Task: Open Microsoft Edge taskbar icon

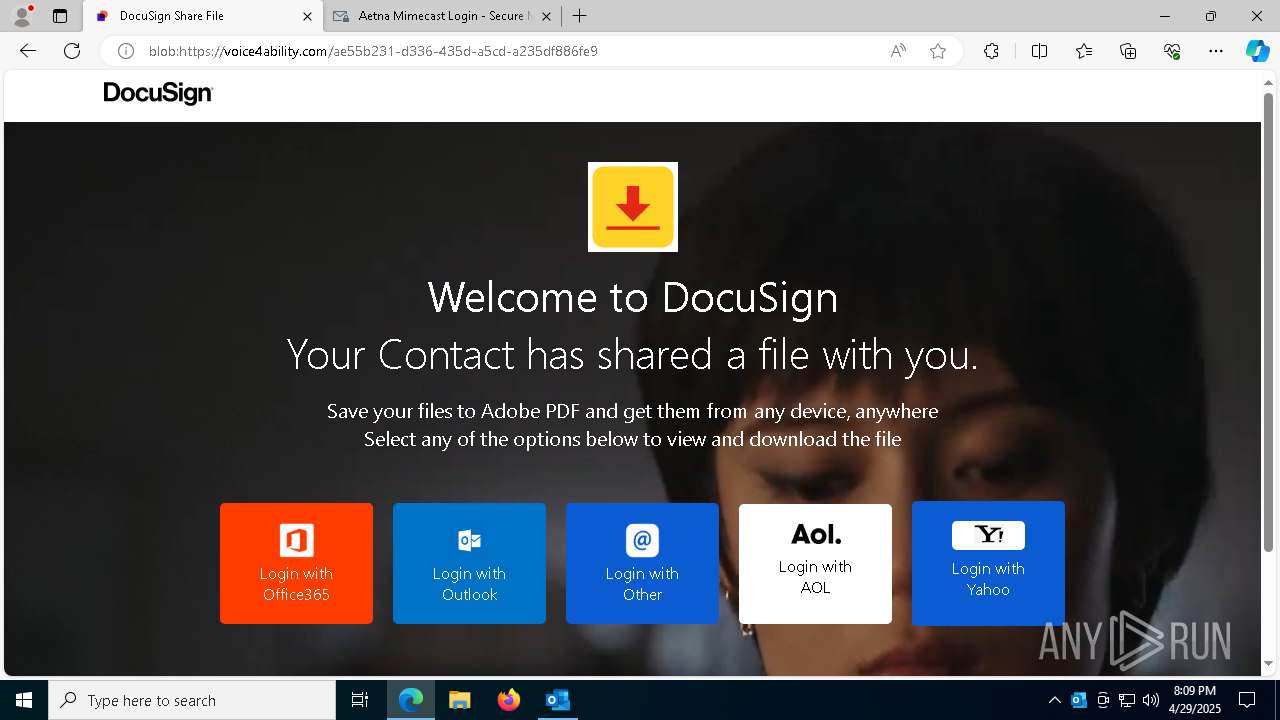Action: click(x=411, y=700)
